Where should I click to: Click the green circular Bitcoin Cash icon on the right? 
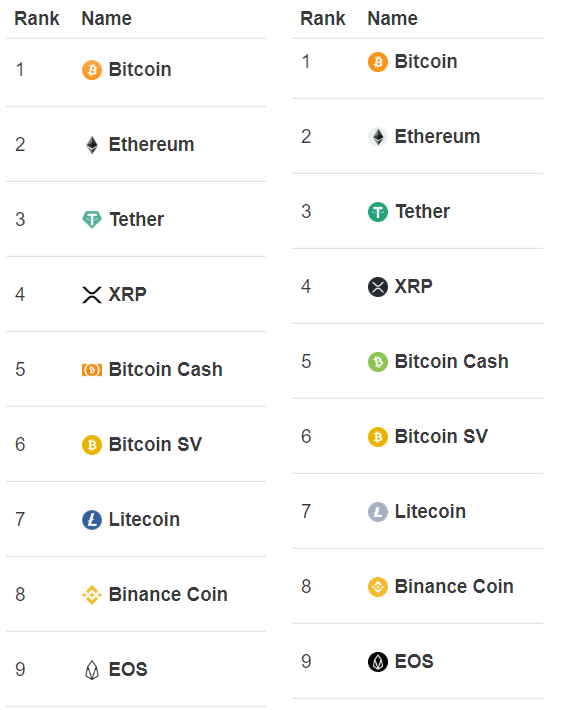click(378, 362)
